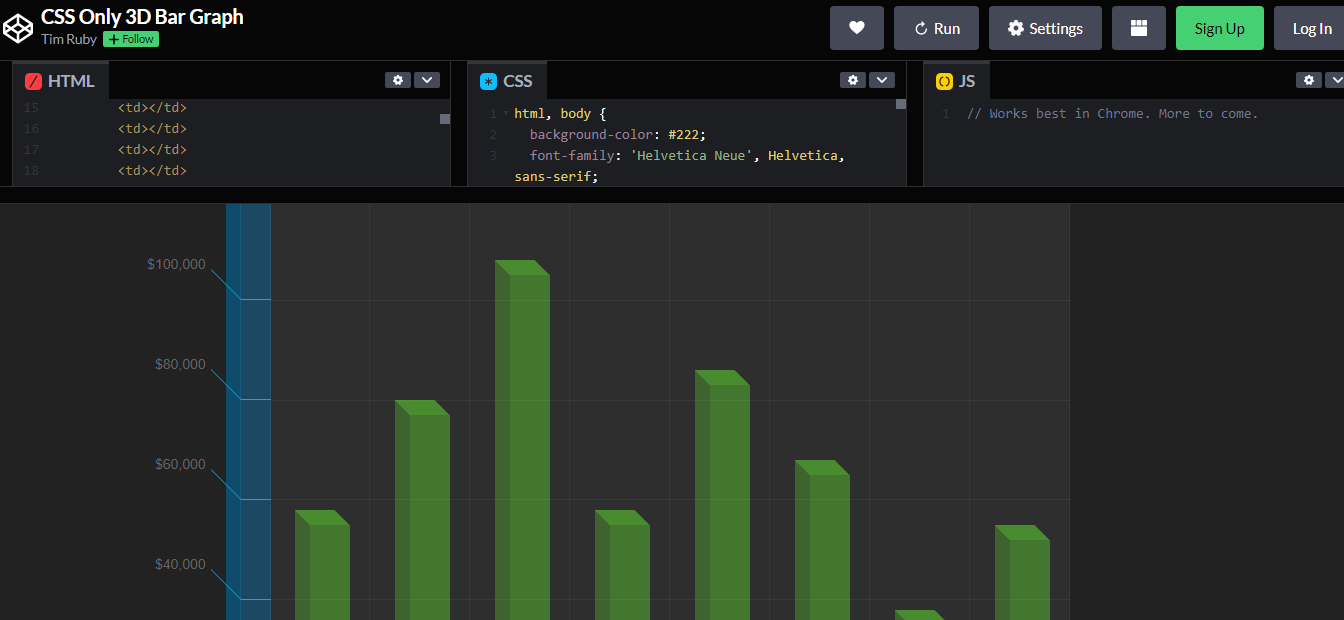Image resolution: width=1344 pixels, height=620 pixels.
Task: Click the JS comment 'Works best in Chrome'
Action: [1112, 114]
